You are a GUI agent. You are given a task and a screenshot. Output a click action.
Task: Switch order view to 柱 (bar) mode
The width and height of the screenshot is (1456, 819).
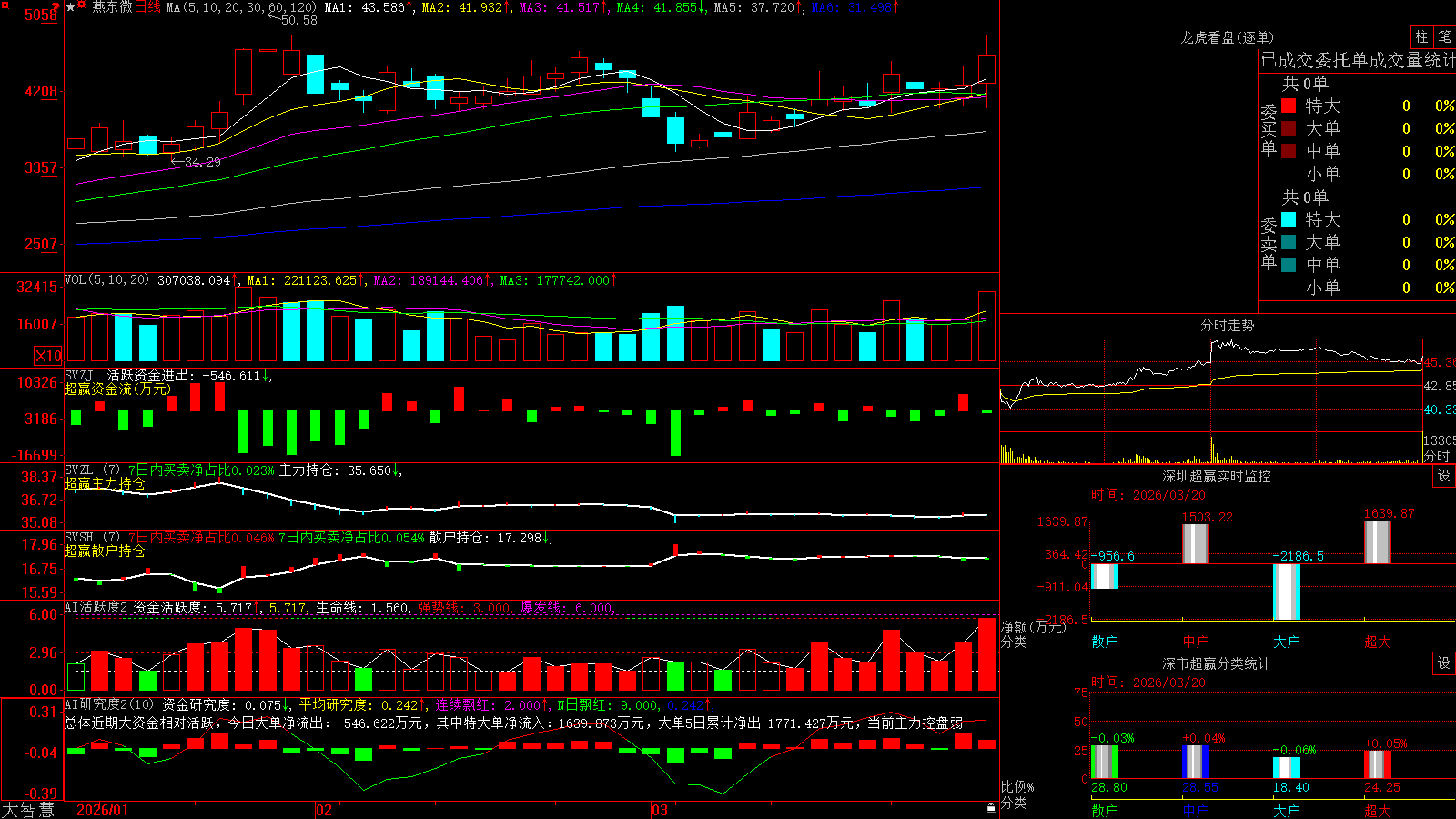pyautogui.click(x=1421, y=36)
